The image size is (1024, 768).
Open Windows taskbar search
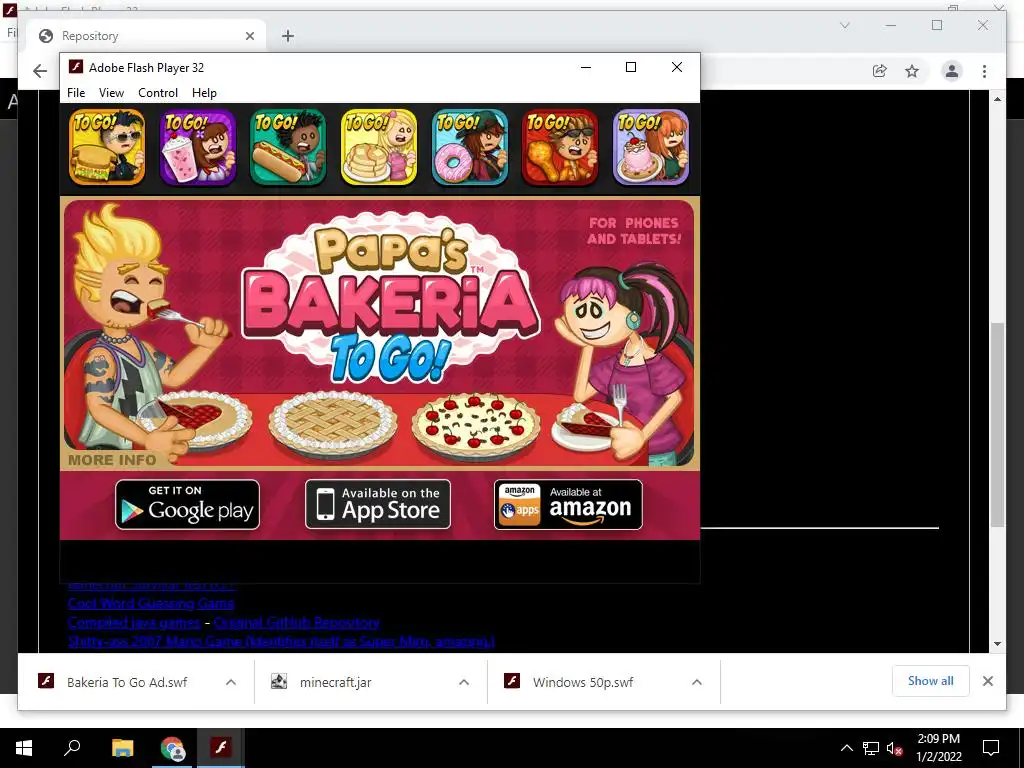pos(72,748)
